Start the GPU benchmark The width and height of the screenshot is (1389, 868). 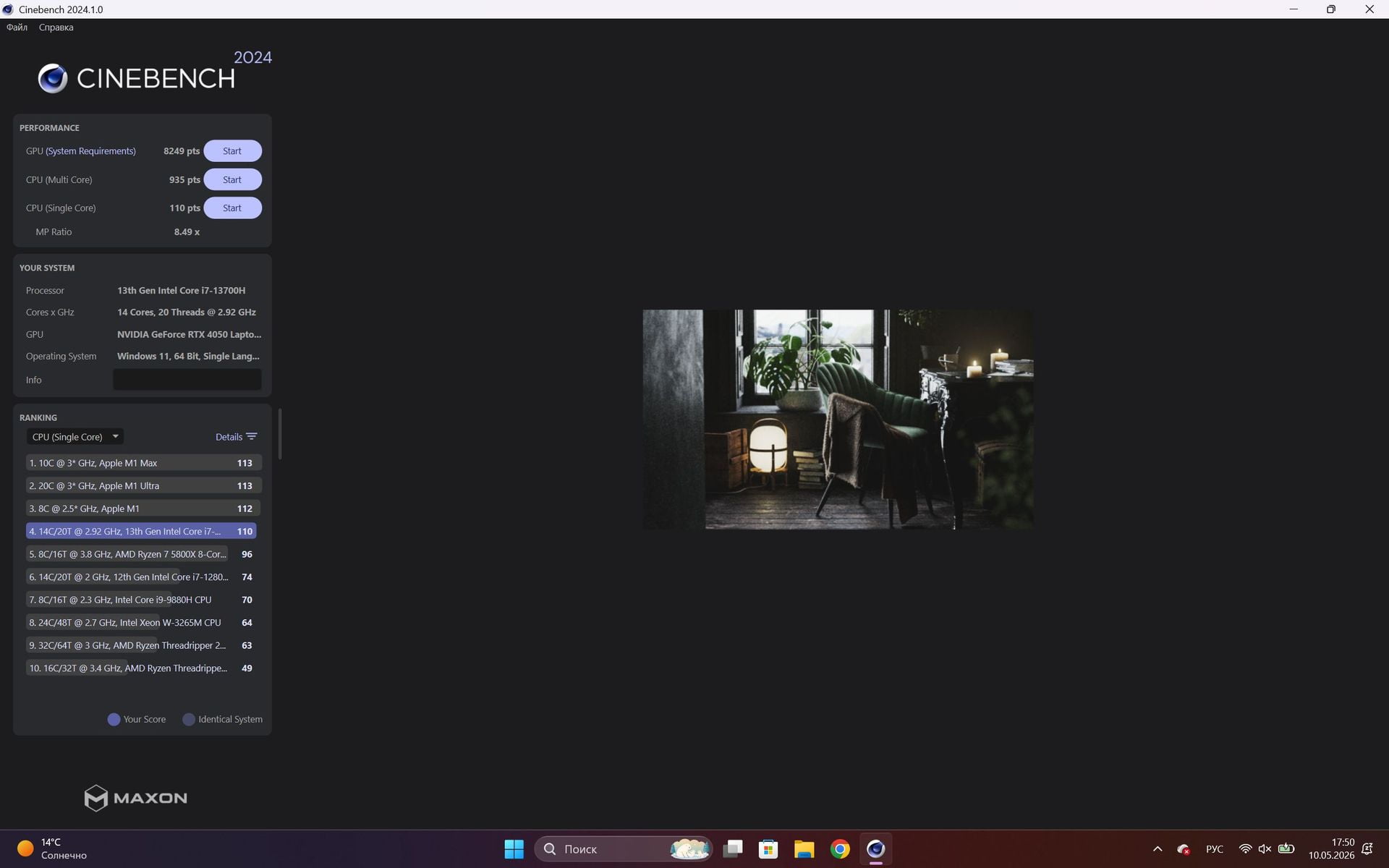232,151
